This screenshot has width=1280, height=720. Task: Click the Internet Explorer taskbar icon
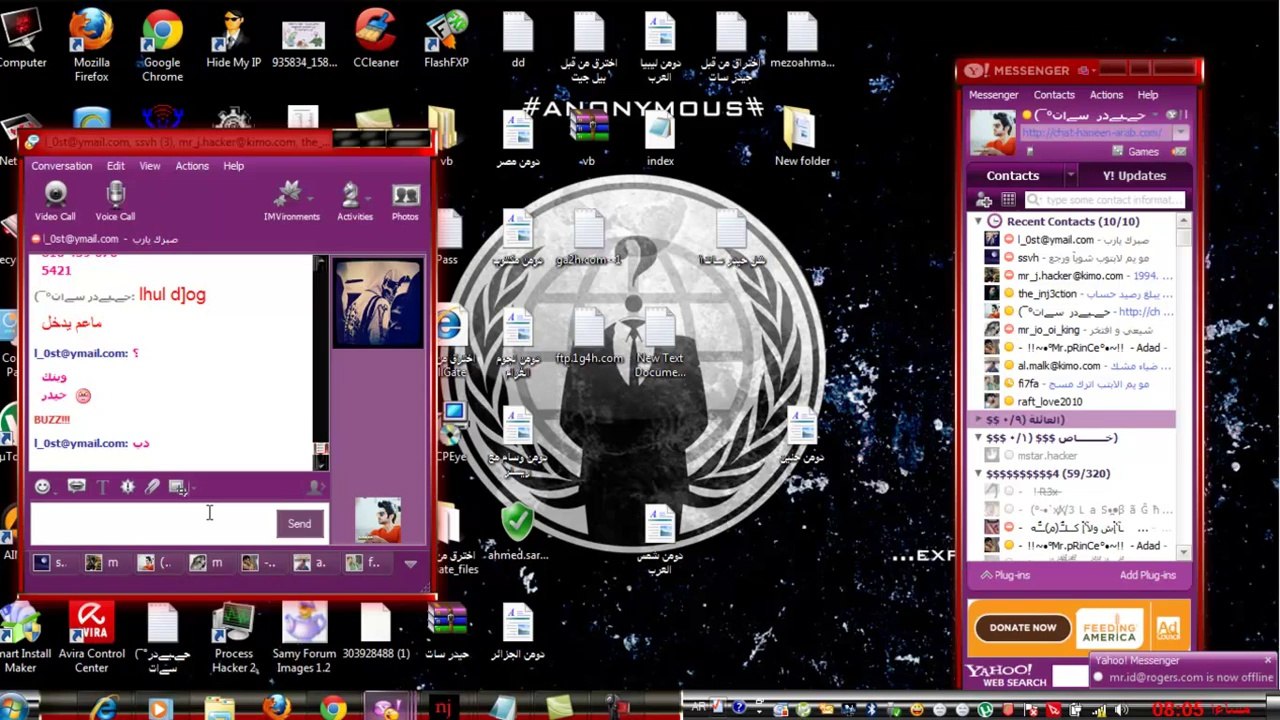coord(104,709)
